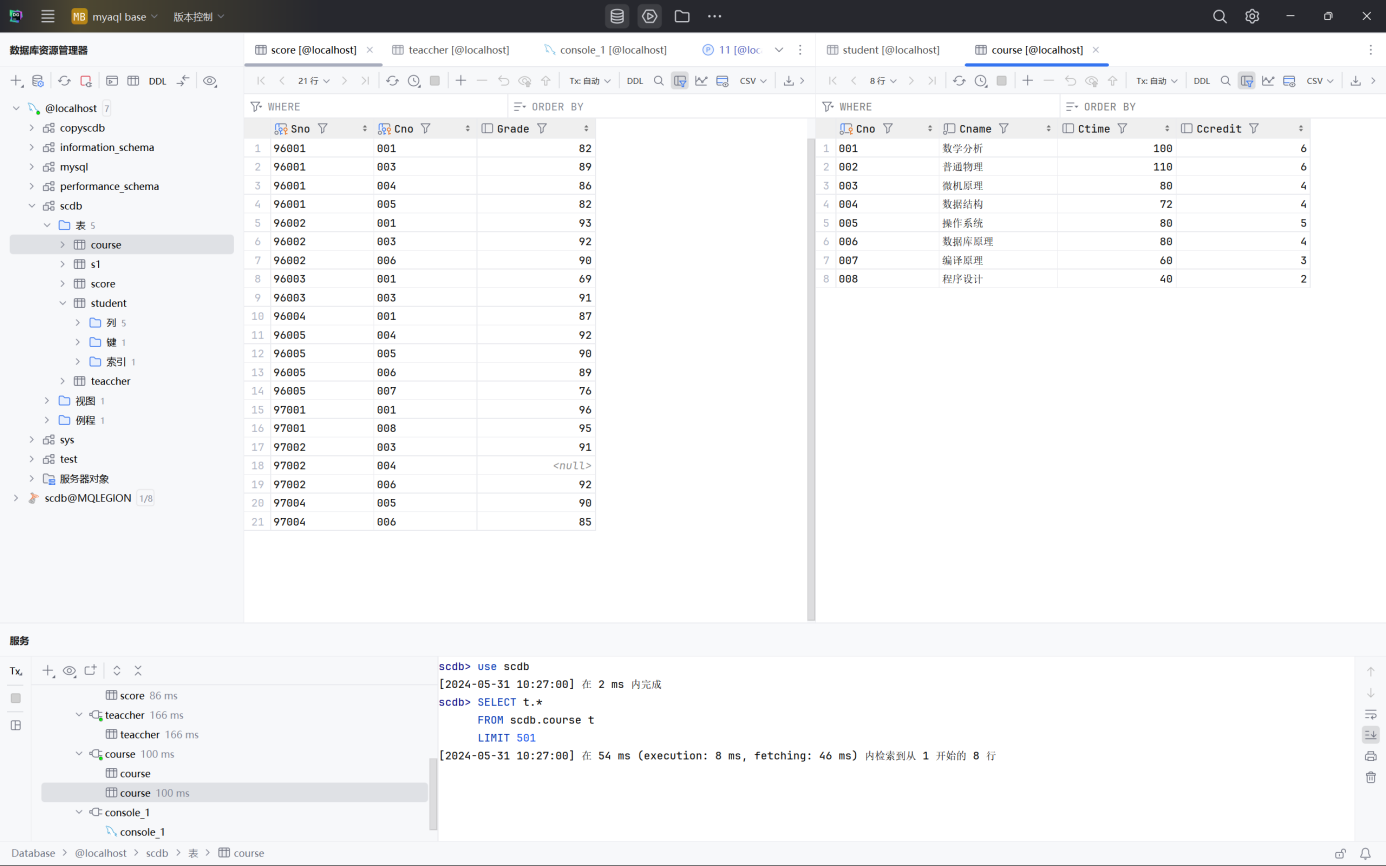This screenshot has width=1386, height=866.
Task: Show chart view for course table
Action: point(1268,81)
